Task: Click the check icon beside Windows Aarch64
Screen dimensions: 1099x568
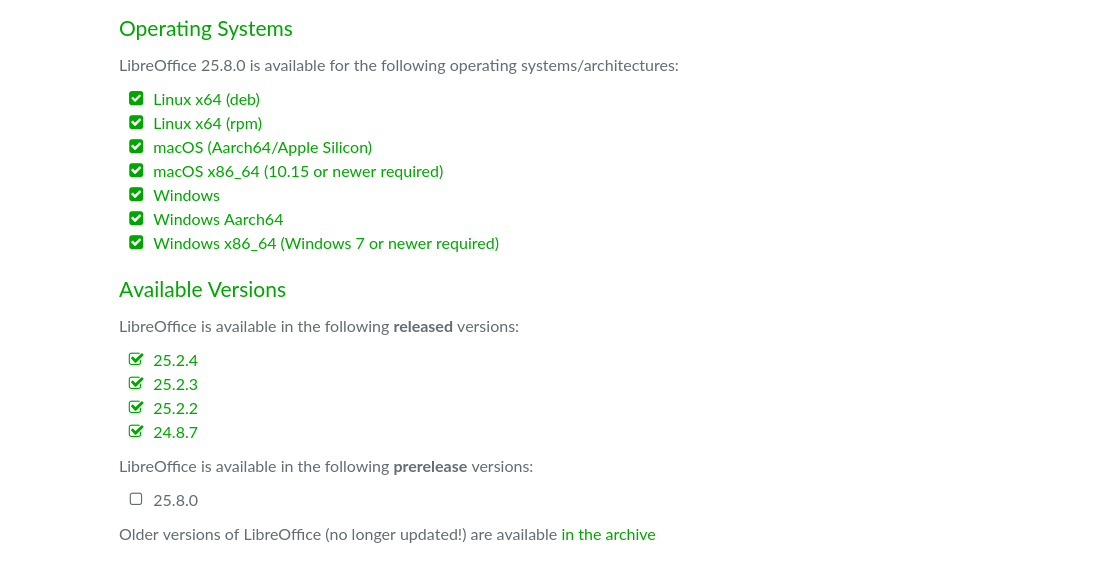Action: (136, 219)
